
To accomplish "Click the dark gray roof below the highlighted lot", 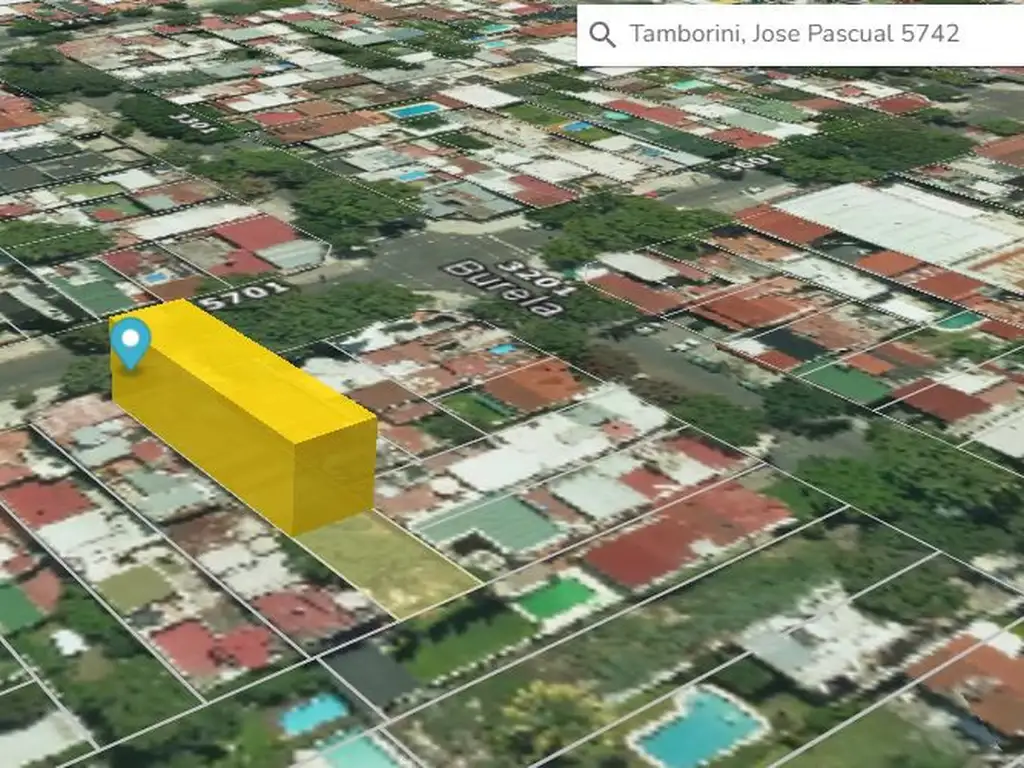I will coord(370,672).
